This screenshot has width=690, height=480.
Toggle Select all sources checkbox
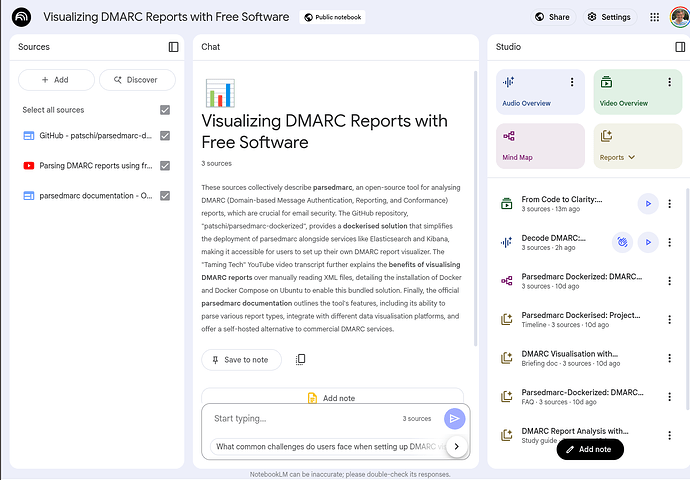[165, 110]
